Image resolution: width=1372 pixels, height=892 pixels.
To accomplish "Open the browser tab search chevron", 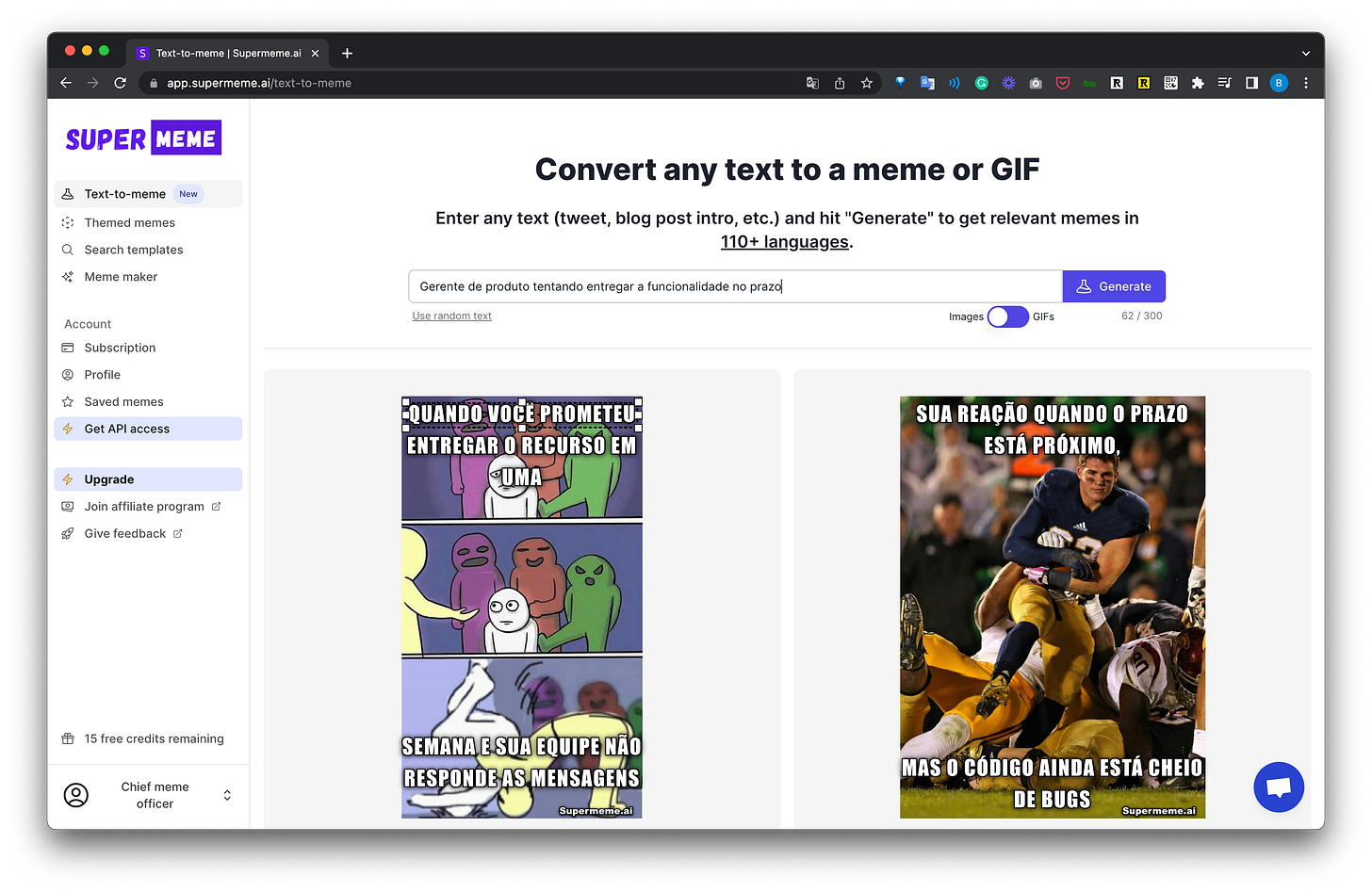I will tap(1305, 53).
